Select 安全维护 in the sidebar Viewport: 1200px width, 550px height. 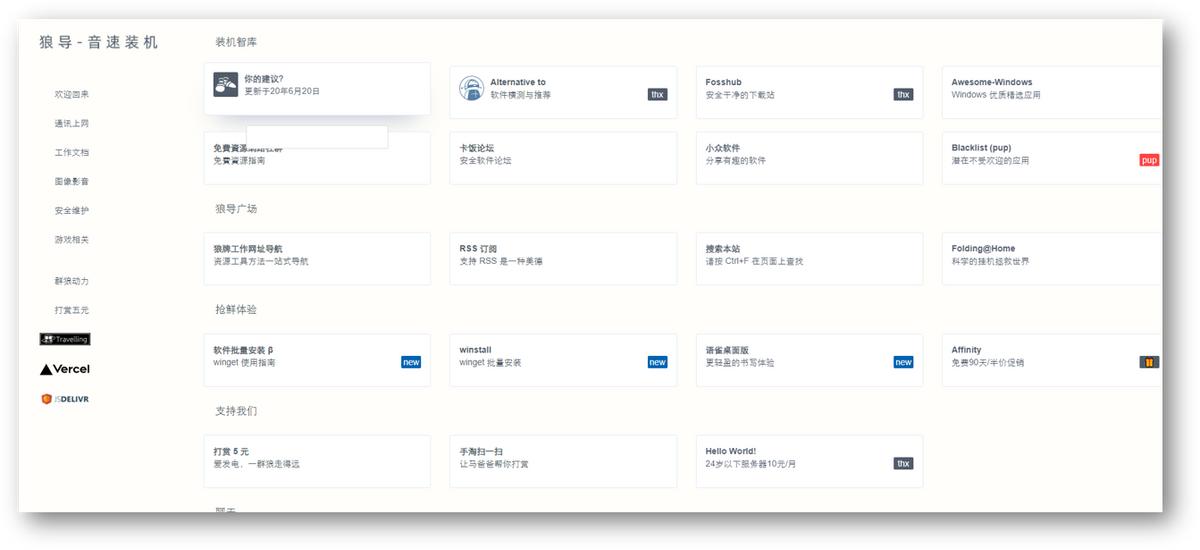point(72,210)
